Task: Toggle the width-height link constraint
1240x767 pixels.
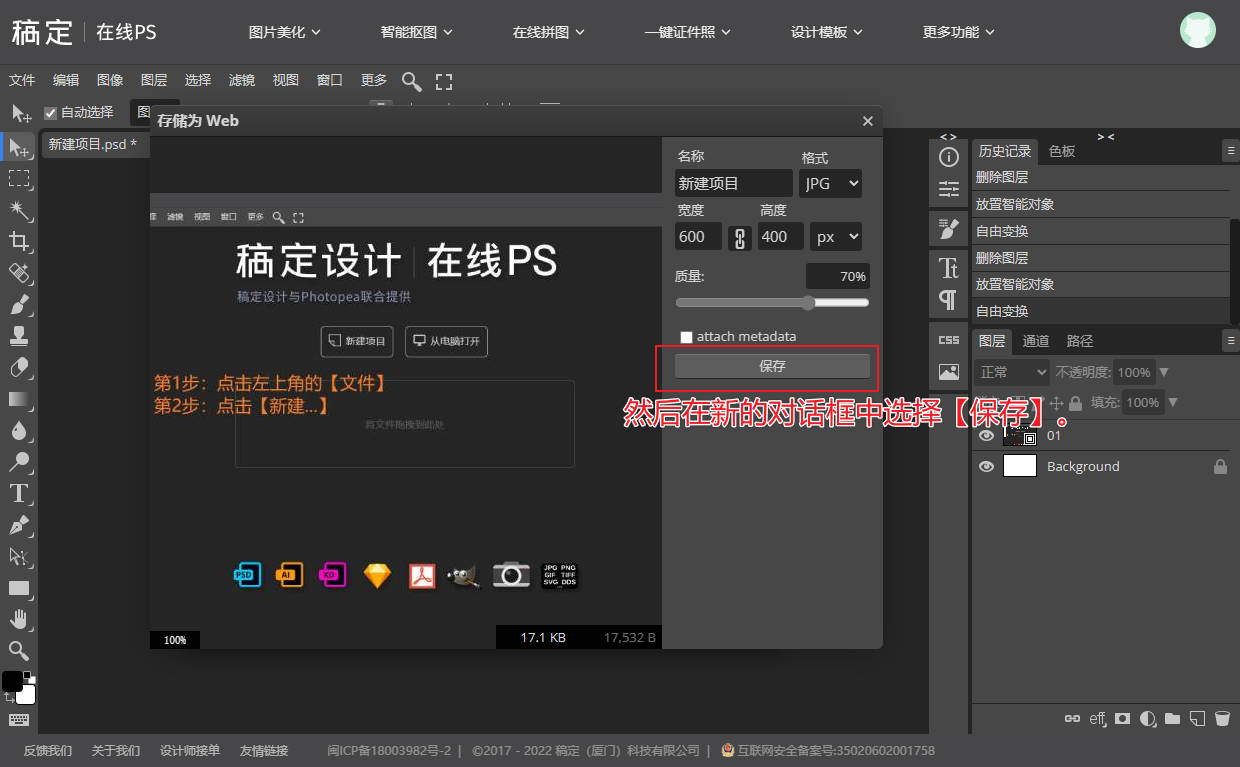Action: pos(740,237)
